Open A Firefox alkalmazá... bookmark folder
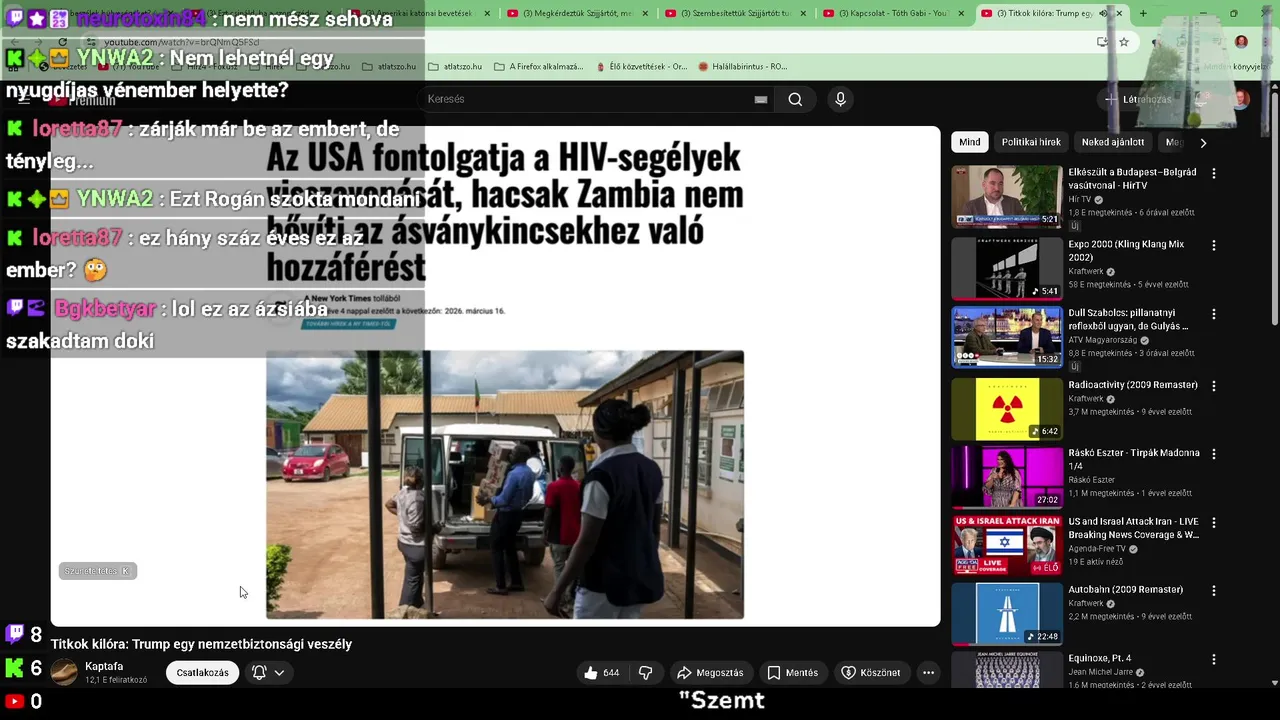 [x=538, y=66]
